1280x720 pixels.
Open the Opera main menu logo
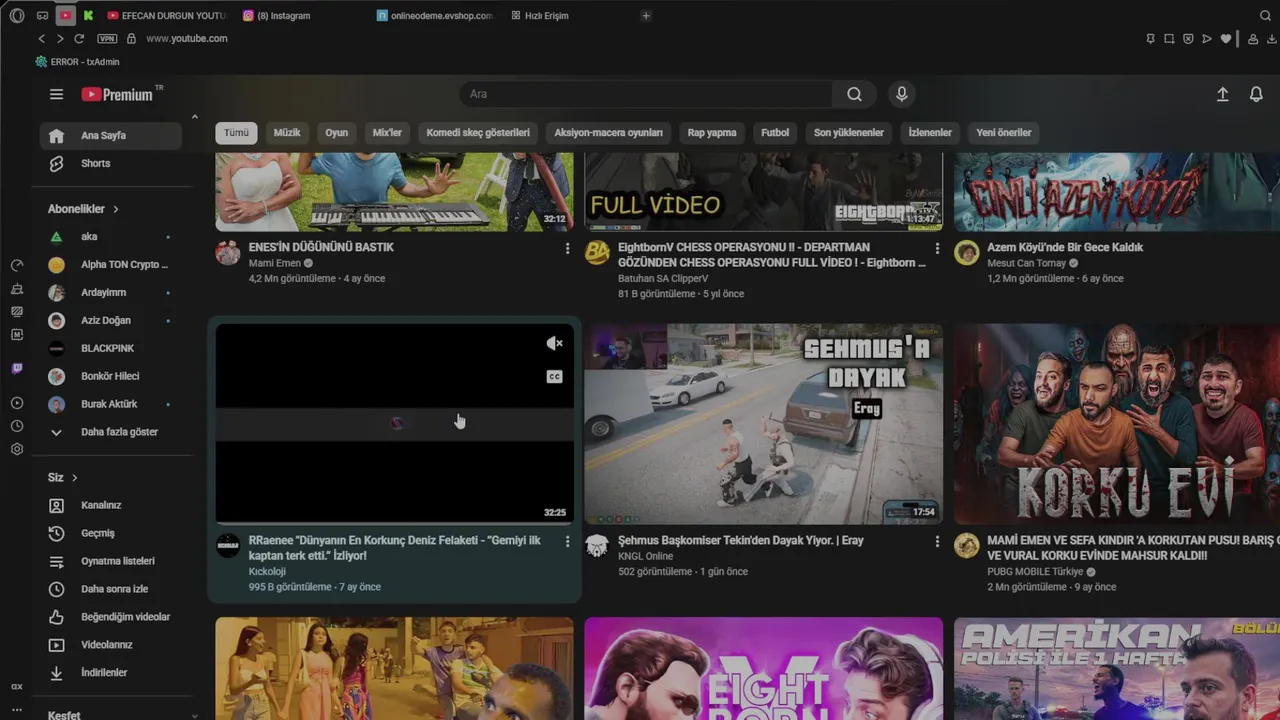17,15
